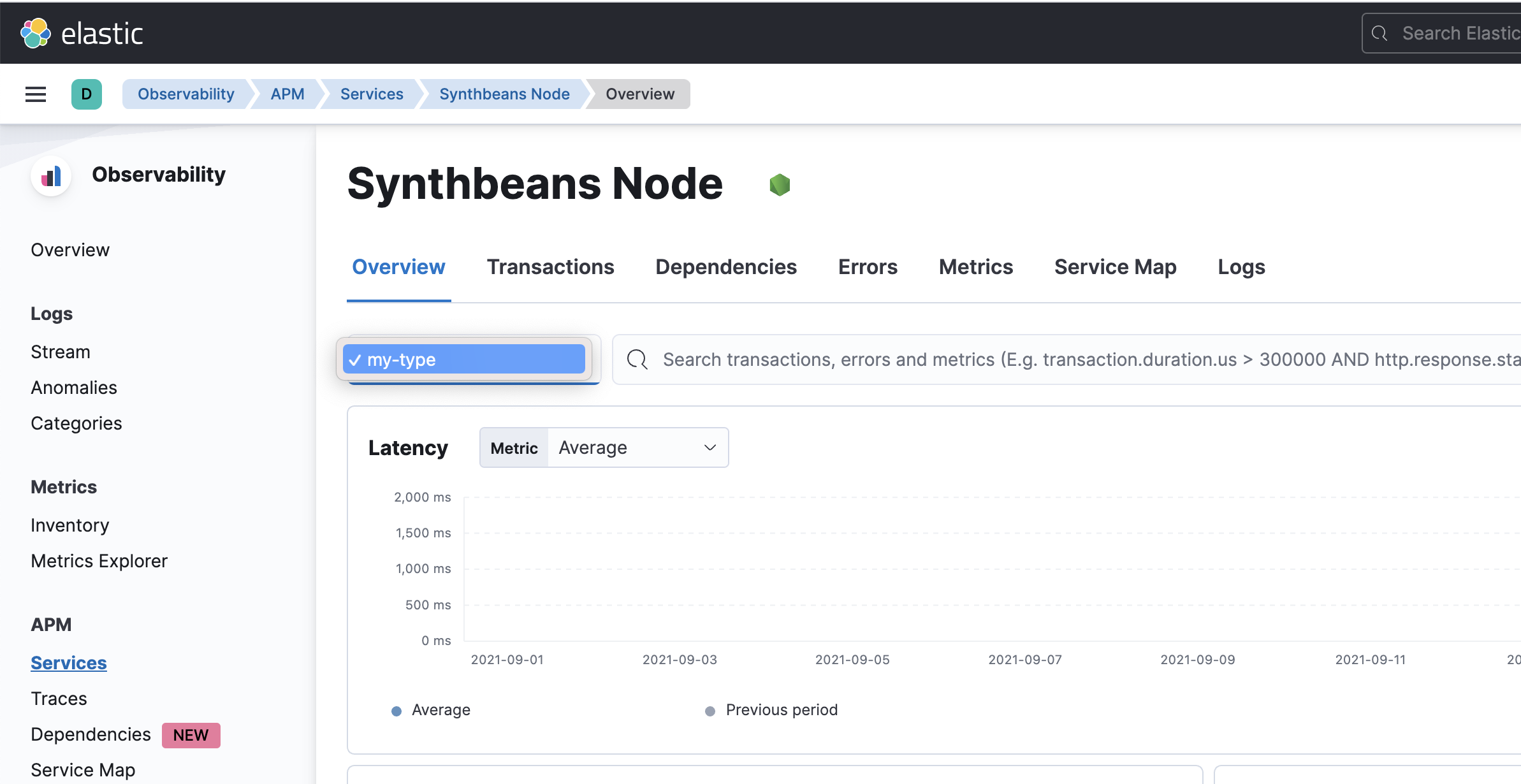The image size is (1521, 784).
Task: Click the NEW badge beside Dependencies
Action: point(191,735)
